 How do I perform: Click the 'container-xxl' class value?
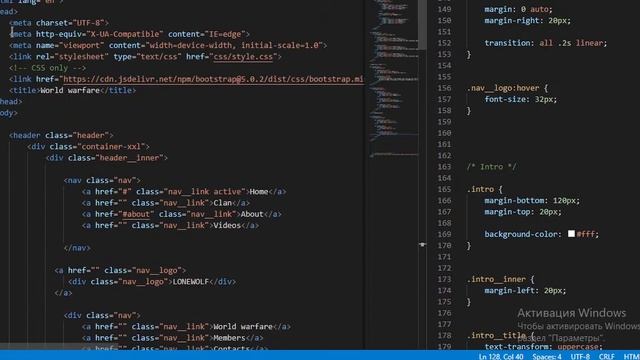(111, 147)
